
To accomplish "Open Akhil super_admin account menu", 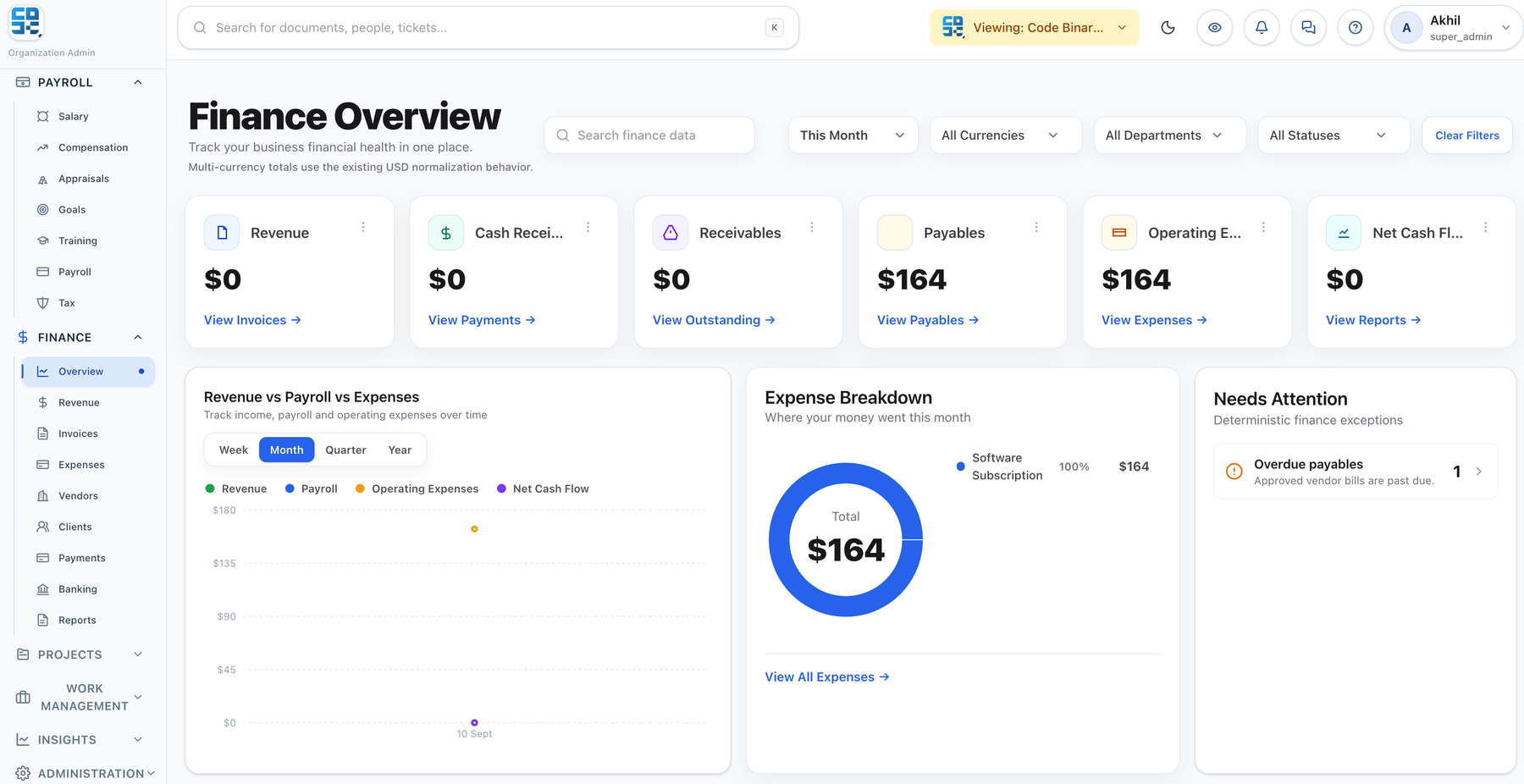I will point(1453,28).
